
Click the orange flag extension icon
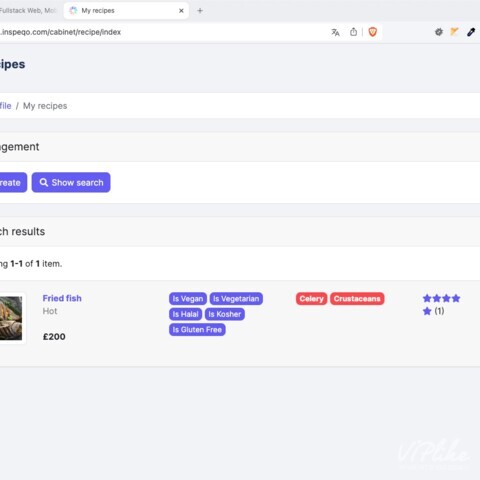click(x=454, y=32)
